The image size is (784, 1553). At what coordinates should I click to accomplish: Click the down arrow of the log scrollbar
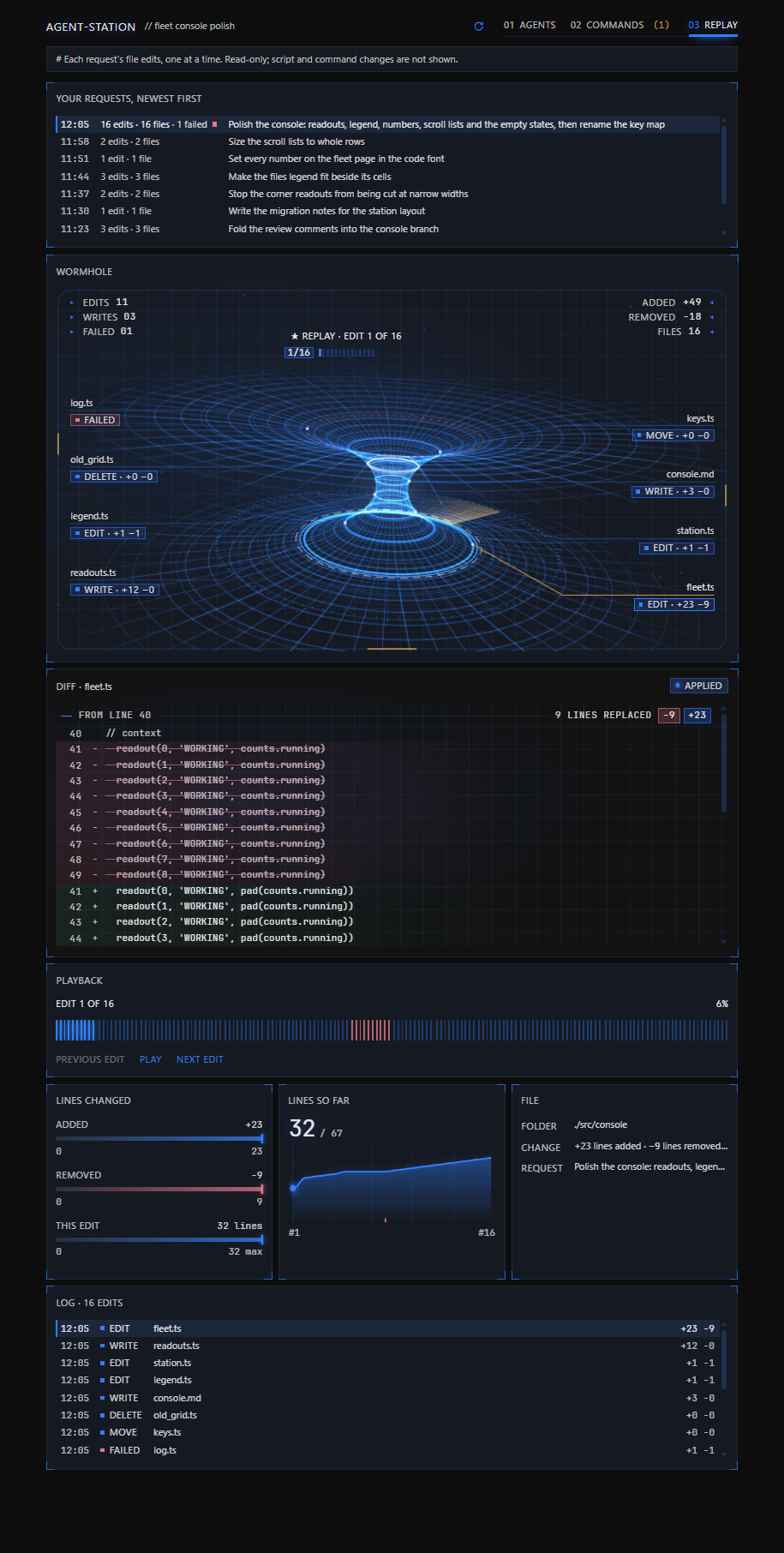724,1454
